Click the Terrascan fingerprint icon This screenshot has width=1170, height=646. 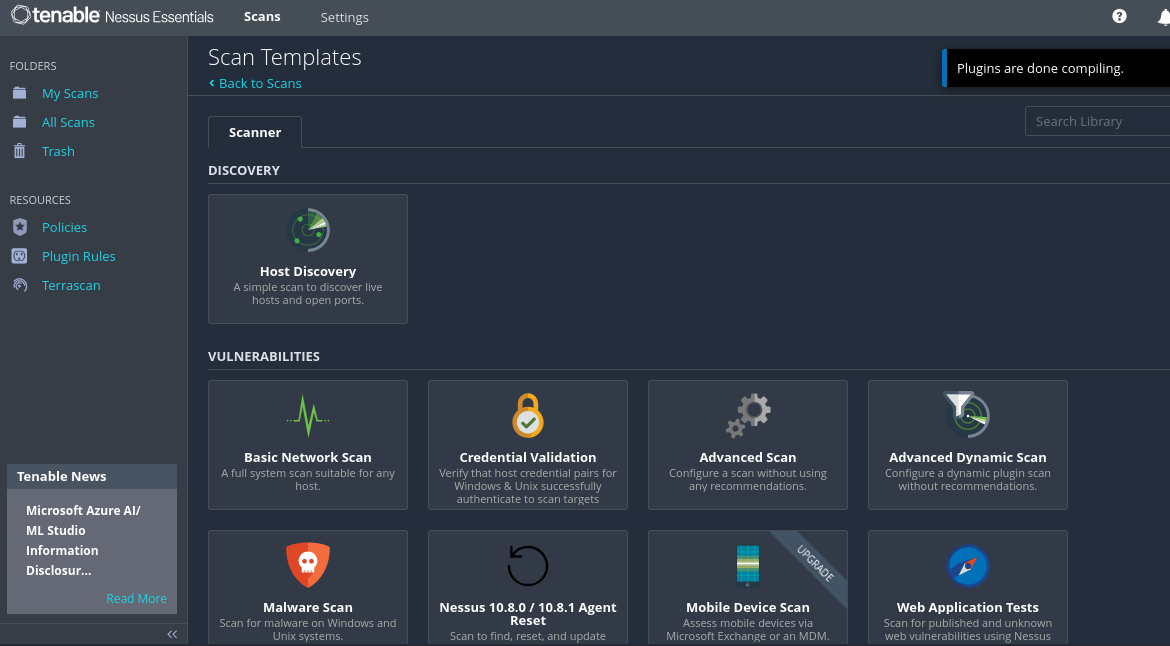19,285
